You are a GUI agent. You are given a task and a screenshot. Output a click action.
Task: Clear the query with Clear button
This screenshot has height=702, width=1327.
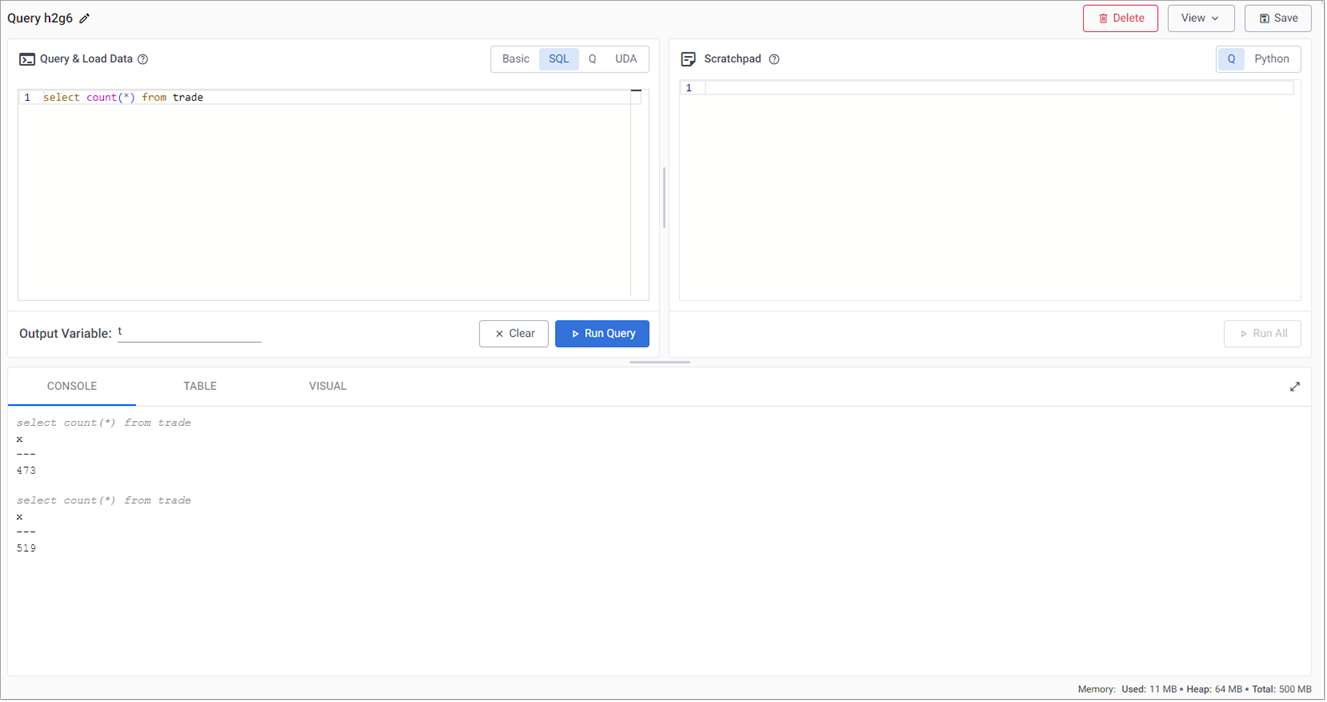point(514,334)
